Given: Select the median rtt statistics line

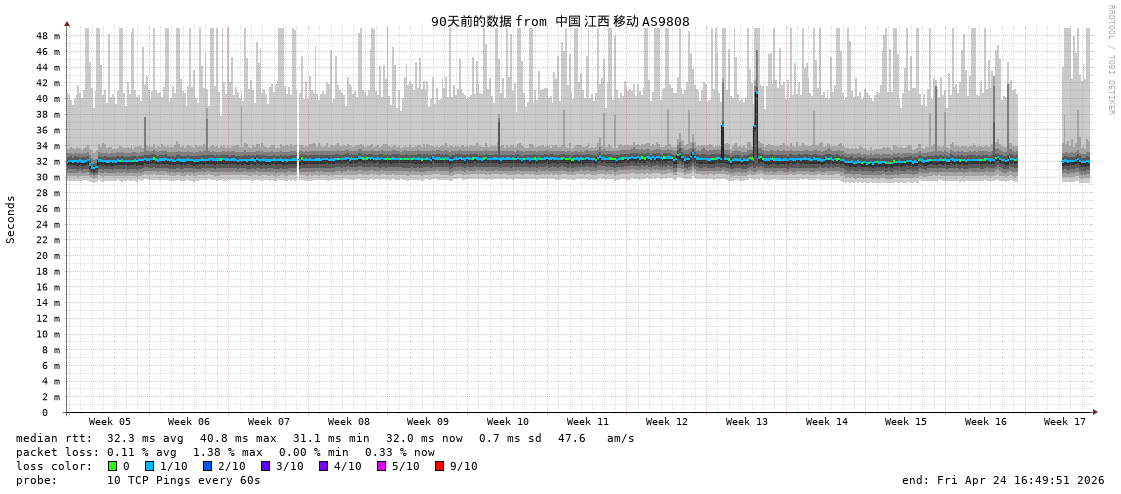Looking at the screenshot, I should click(325, 438).
